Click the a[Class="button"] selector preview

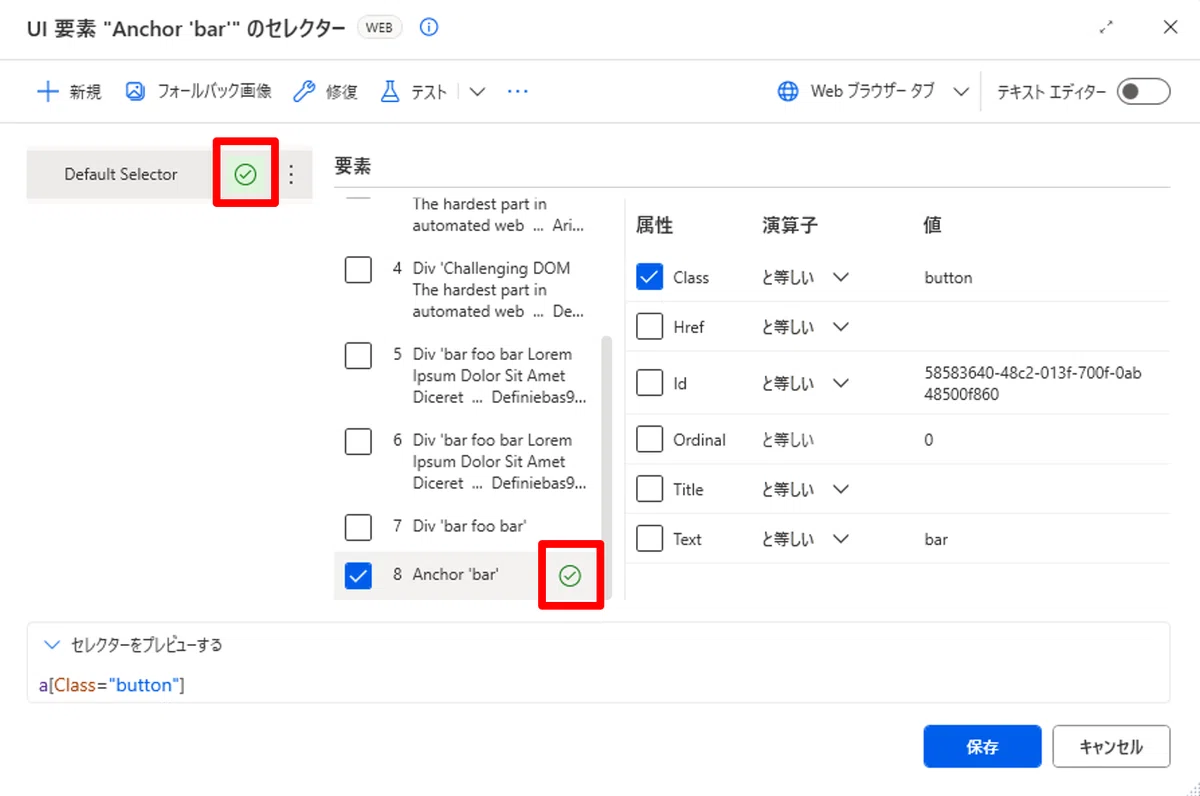tap(112, 685)
